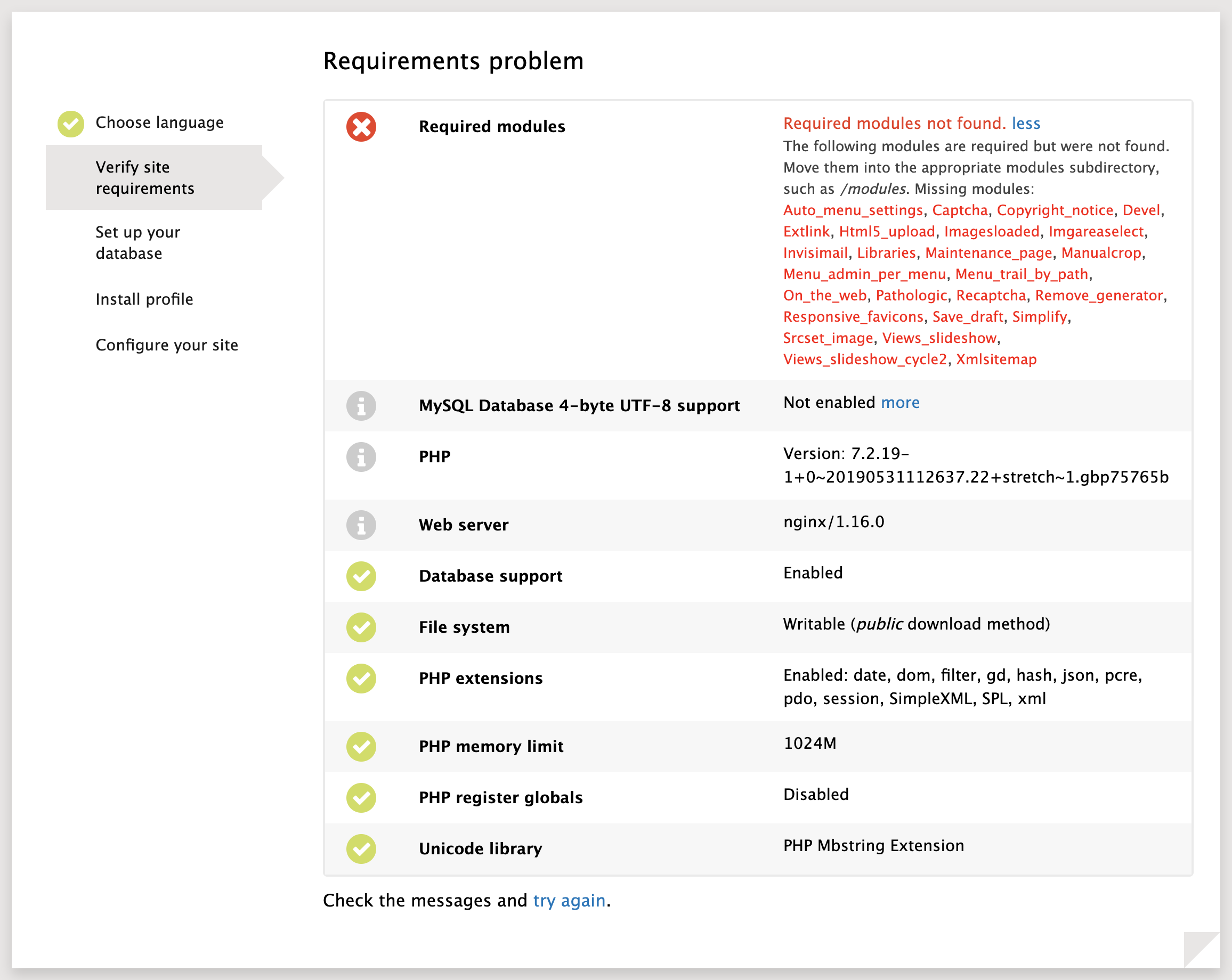The width and height of the screenshot is (1232, 980).
Task: Click the missing module Html5_upload
Action: [887, 231]
